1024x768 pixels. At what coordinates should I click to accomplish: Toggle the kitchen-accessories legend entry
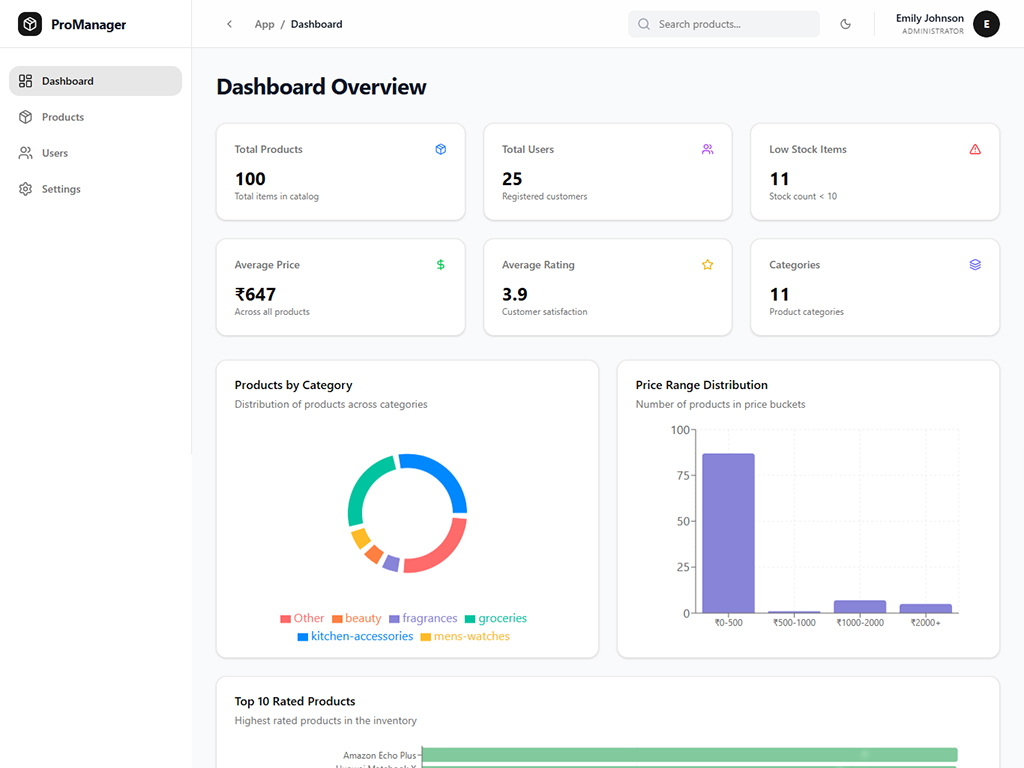(x=355, y=636)
